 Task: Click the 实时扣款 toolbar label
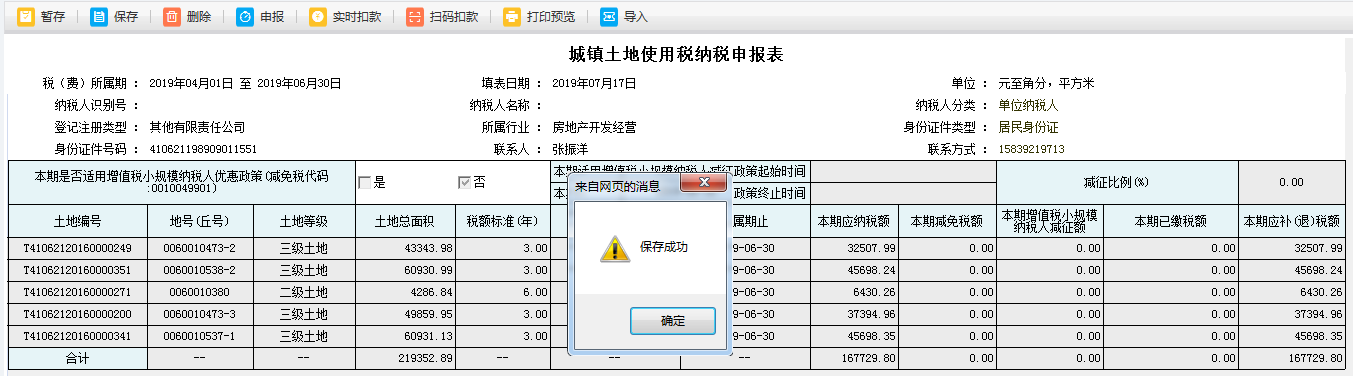[x=357, y=17]
